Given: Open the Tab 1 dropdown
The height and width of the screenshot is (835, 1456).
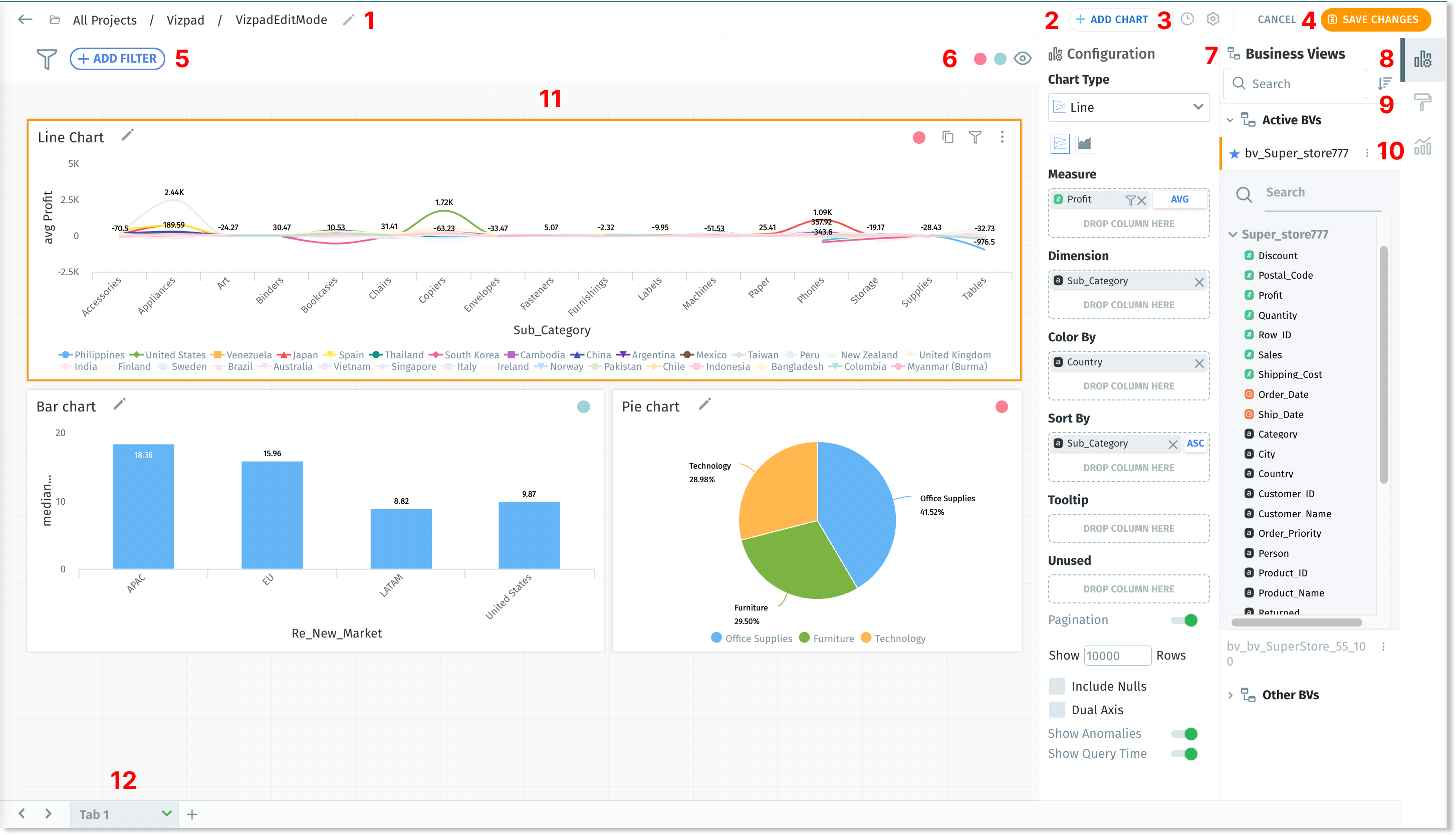Looking at the screenshot, I should tap(166, 813).
